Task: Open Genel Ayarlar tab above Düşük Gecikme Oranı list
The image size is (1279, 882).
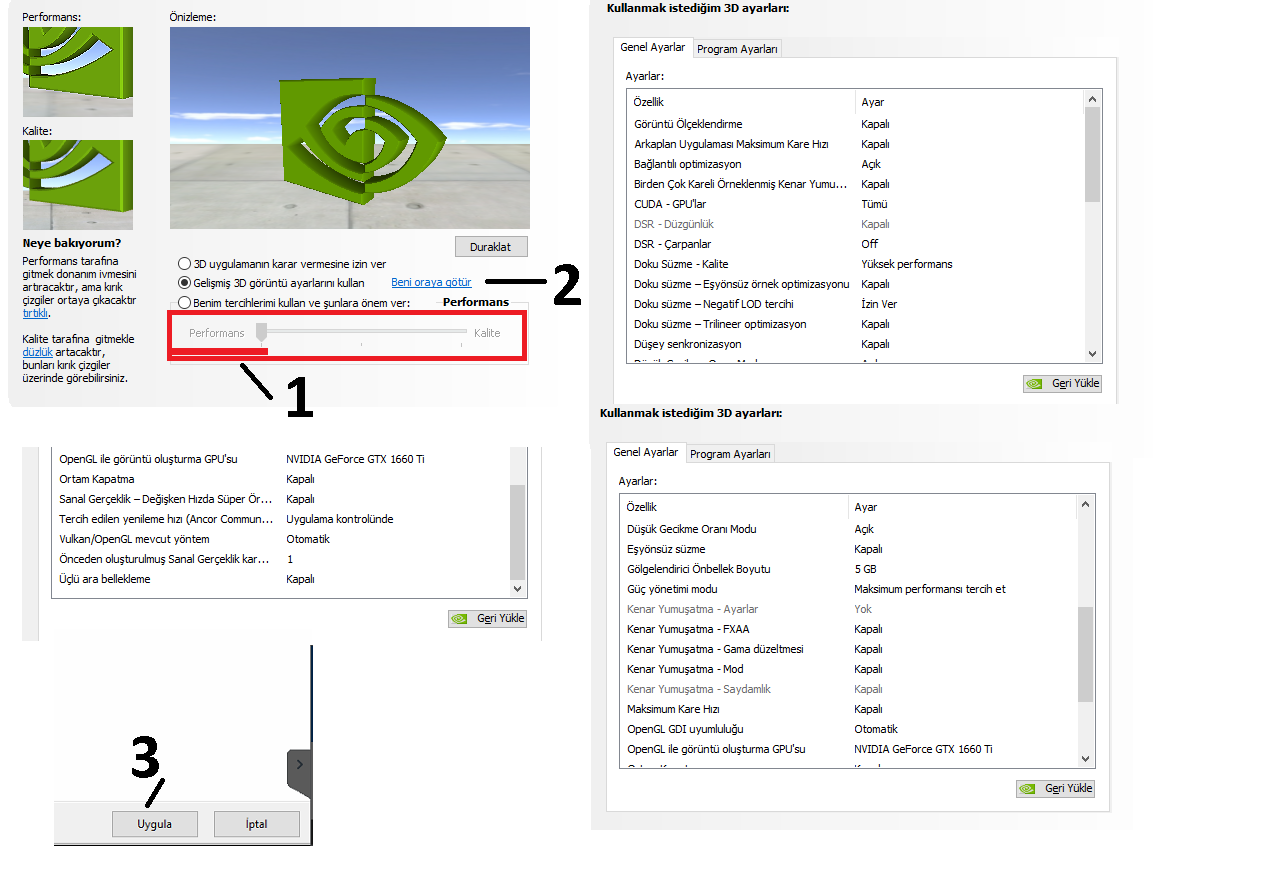Action: point(646,452)
